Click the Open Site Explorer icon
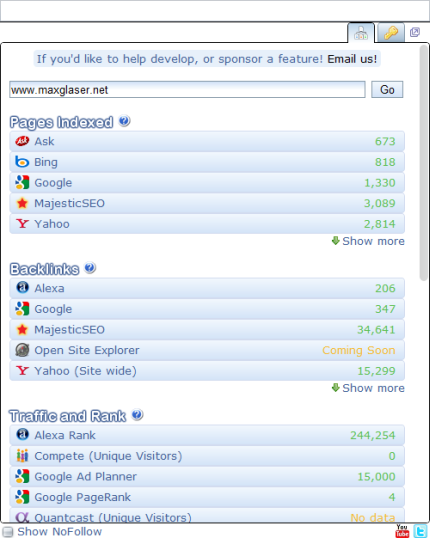This screenshot has width=430, height=538. click(x=22, y=350)
